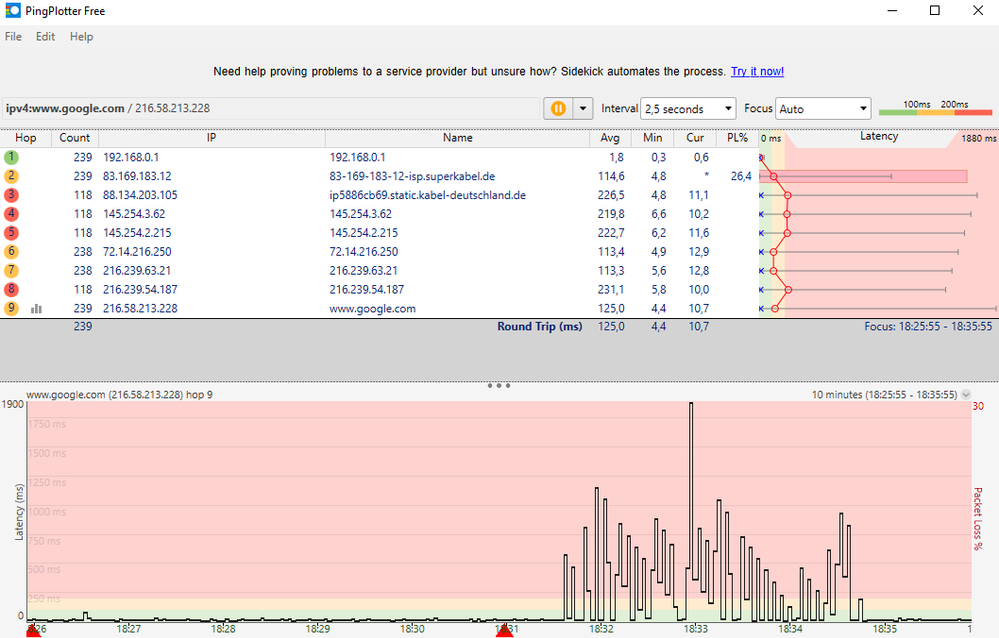999x638 pixels.
Task: Click the green hop 1 status icon
Action: (10, 157)
